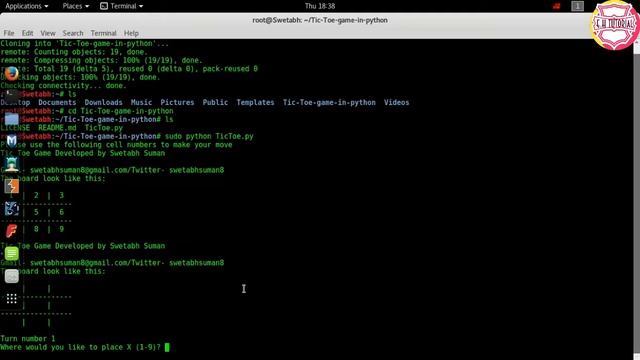Click 'Documents' in the ls output
The height and width of the screenshot is (360, 640).
click(57, 102)
